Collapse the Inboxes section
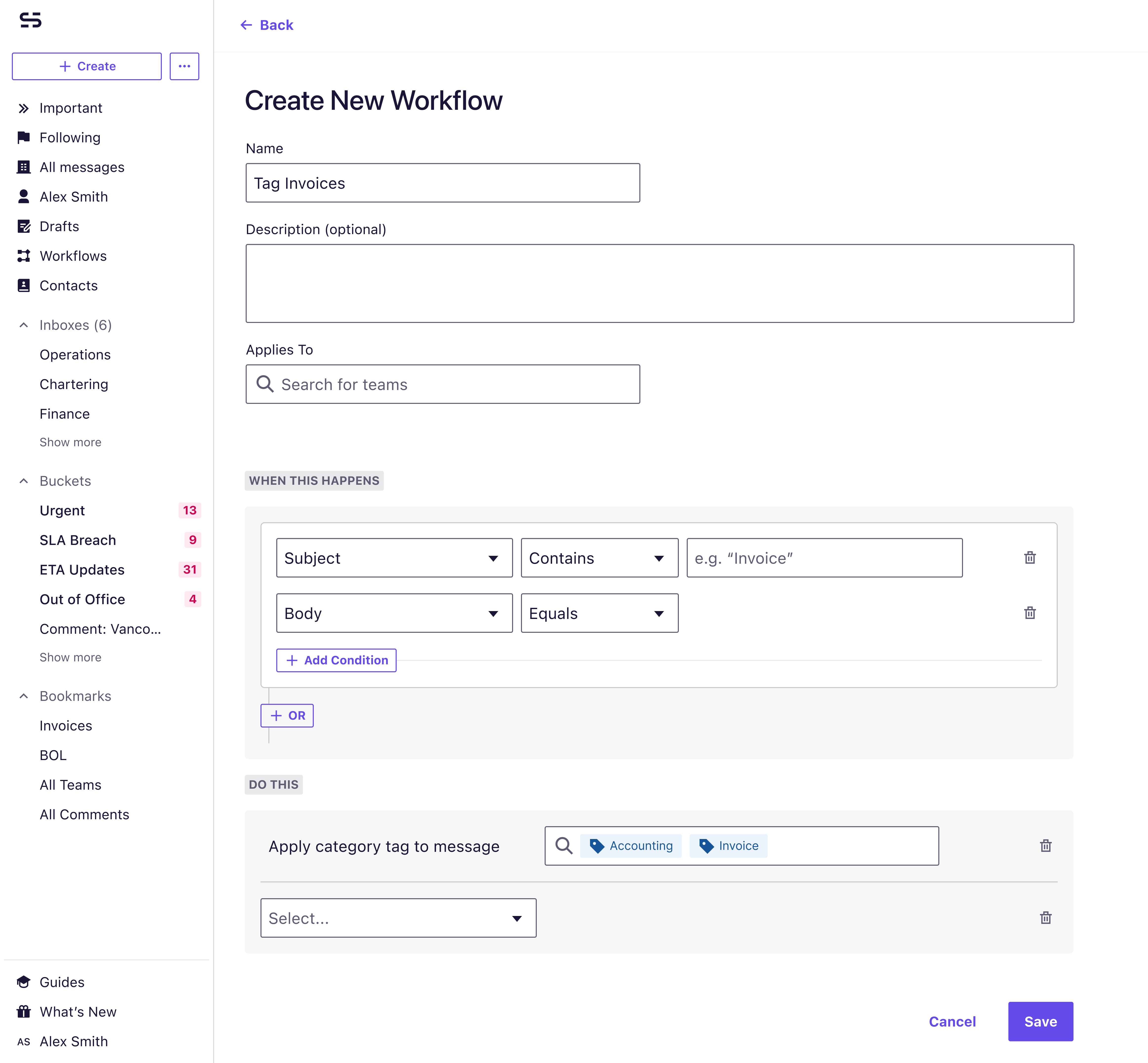Viewport: 1148px width, 1063px height. [24, 324]
